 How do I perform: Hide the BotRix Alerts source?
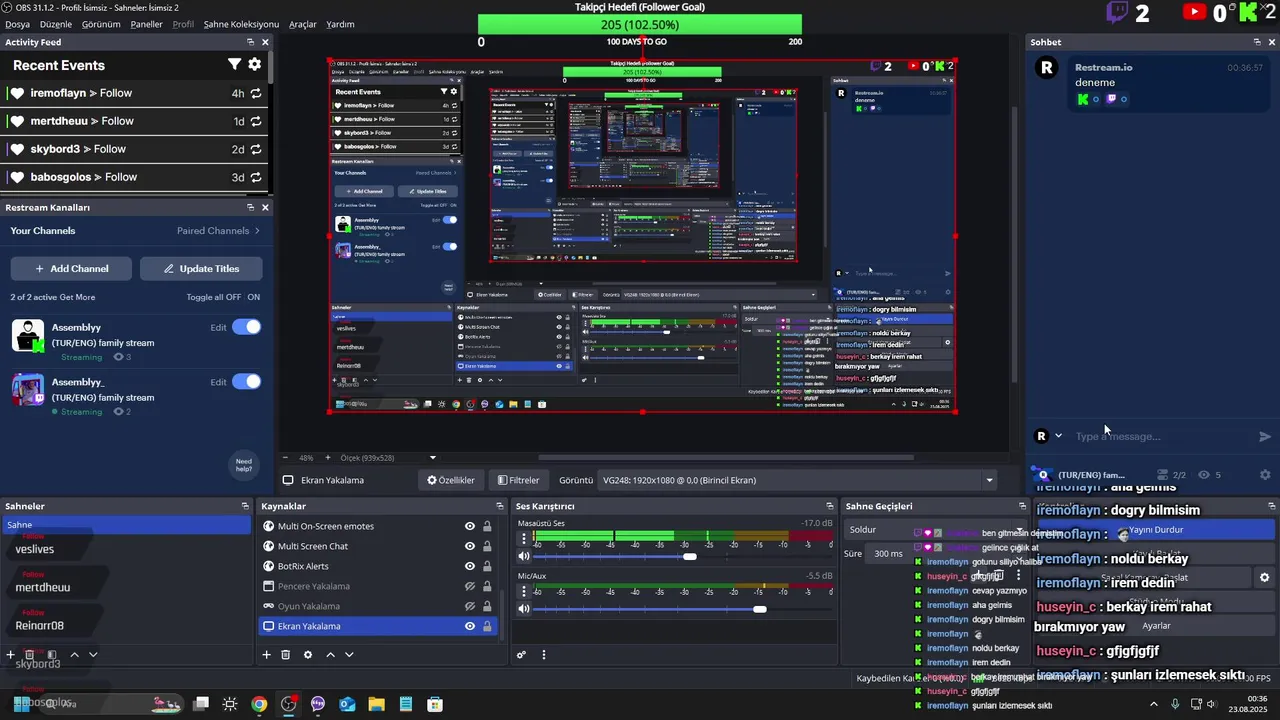click(x=470, y=566)
